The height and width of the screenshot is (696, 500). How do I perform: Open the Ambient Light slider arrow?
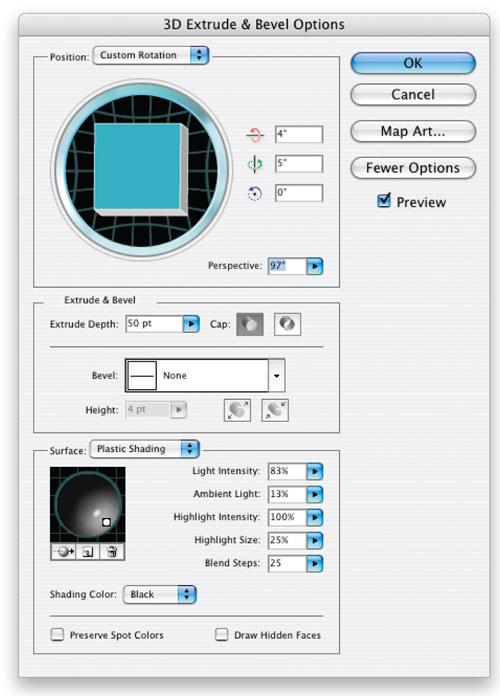[x=314, y=494]
